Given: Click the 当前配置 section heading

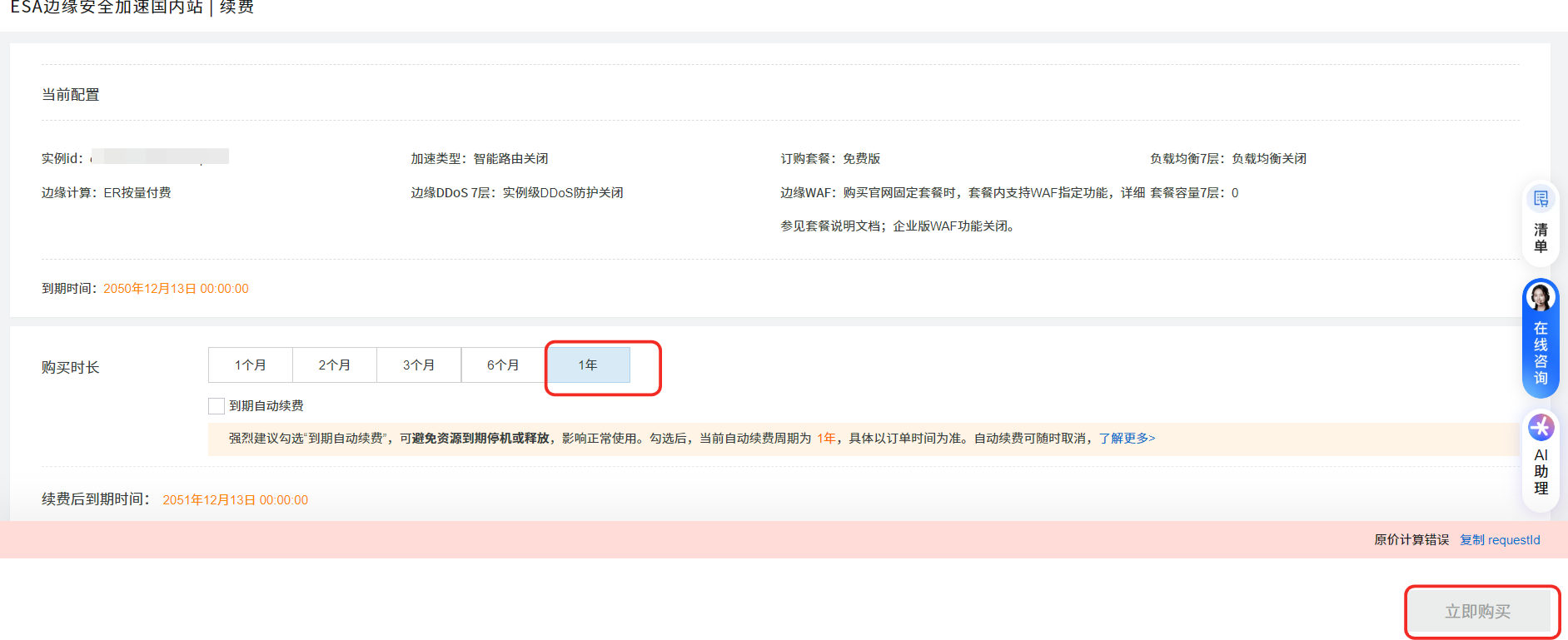Looking at the screenshot, I should point(71,95).
